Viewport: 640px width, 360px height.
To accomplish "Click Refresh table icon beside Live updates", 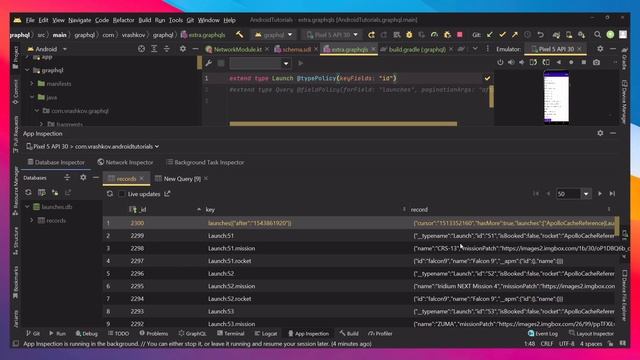I will [110, 194].
